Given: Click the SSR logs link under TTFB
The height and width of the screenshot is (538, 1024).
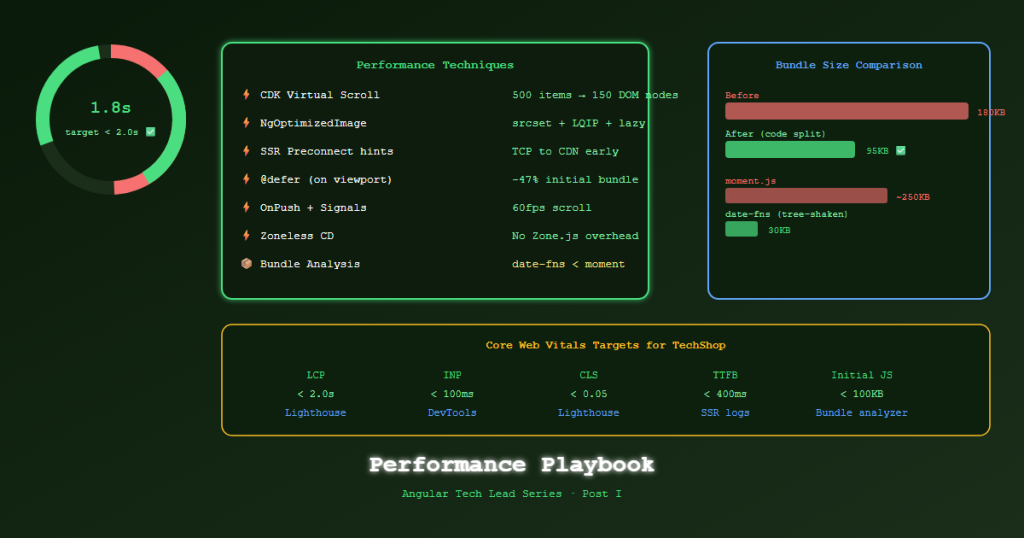Looking at the screenshot, I should pyautogui.click(x=725, y=413).
